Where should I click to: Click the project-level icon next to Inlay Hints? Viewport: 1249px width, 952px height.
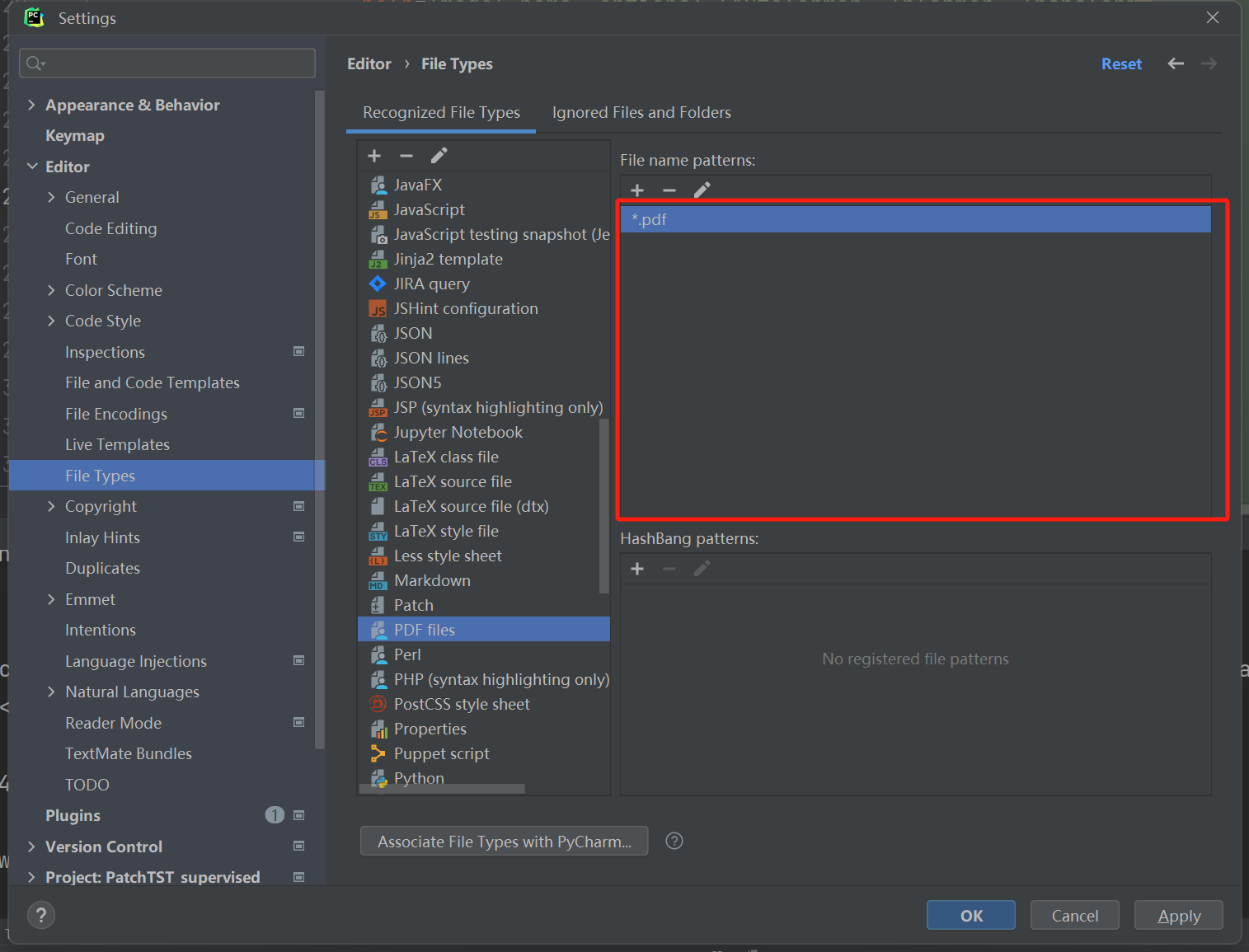click(x=299, y=537)
